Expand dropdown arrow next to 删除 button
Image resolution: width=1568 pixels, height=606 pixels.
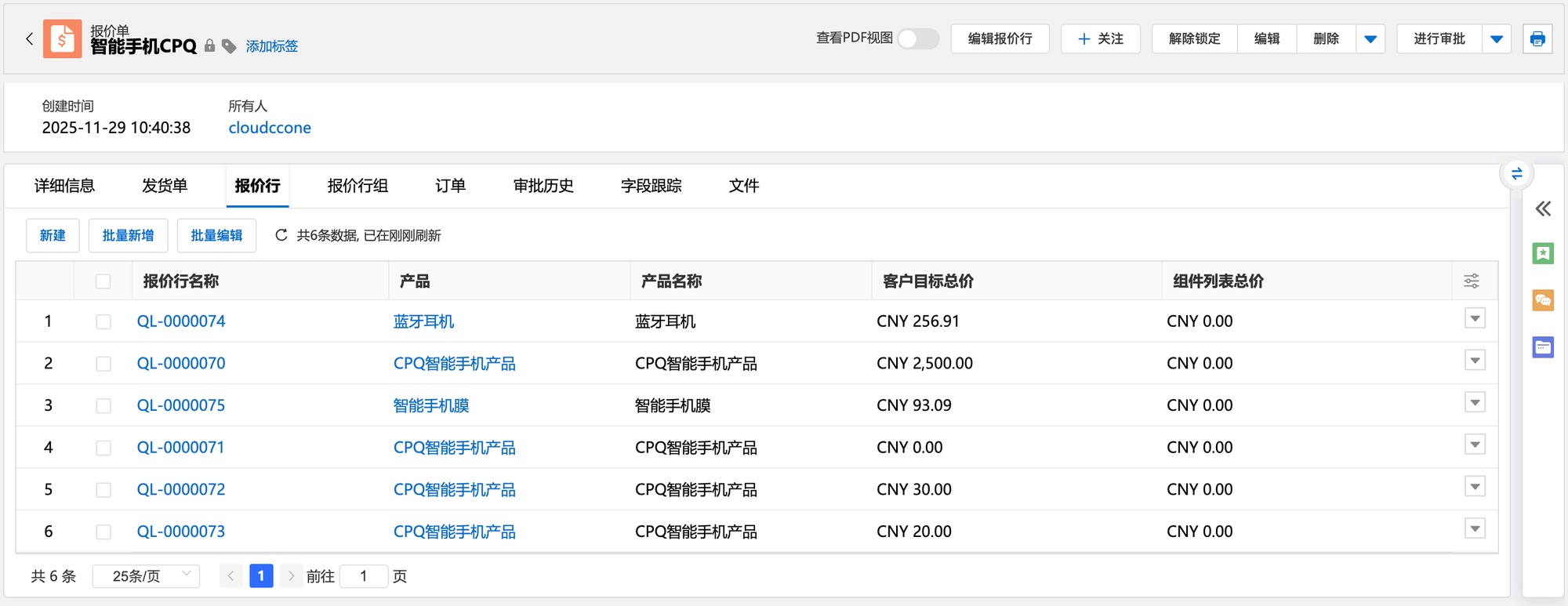pos(1370,38)
